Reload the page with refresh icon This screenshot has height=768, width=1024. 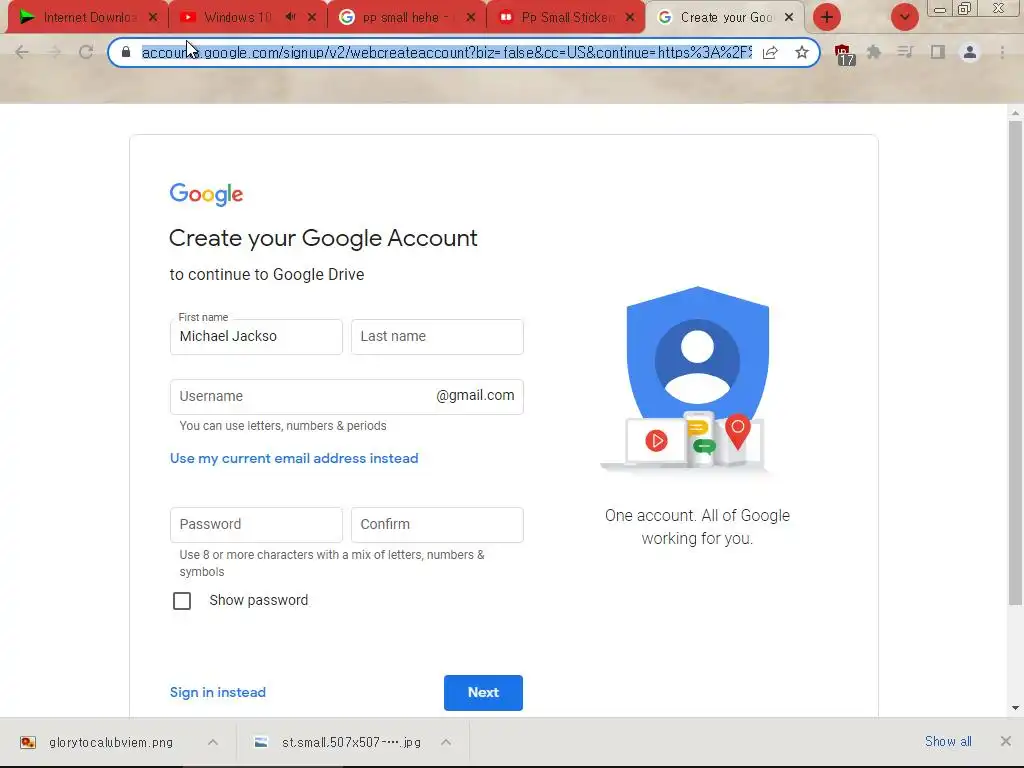click(x=86, y=52)
